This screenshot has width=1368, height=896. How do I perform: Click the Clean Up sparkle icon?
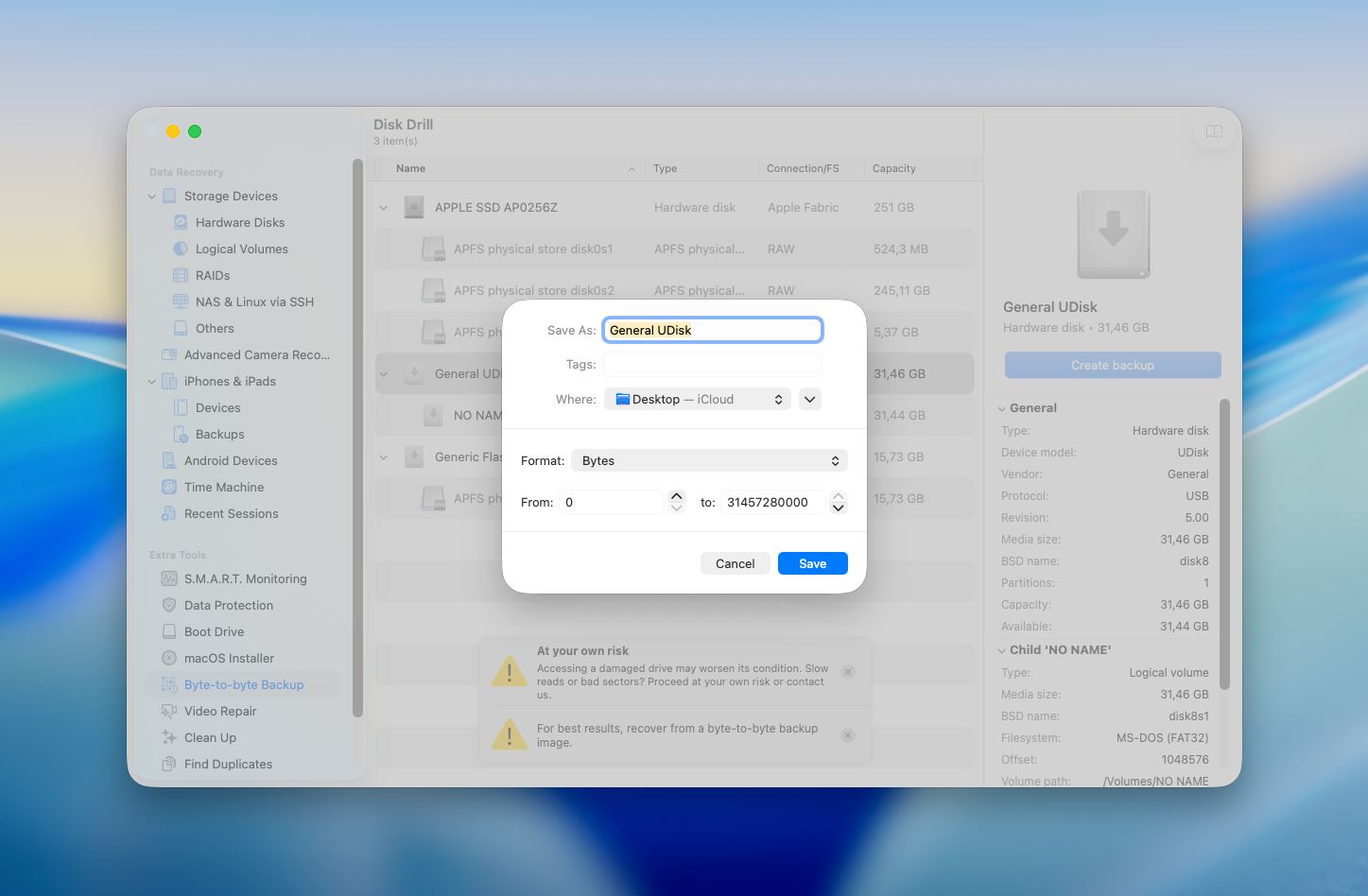169,737
